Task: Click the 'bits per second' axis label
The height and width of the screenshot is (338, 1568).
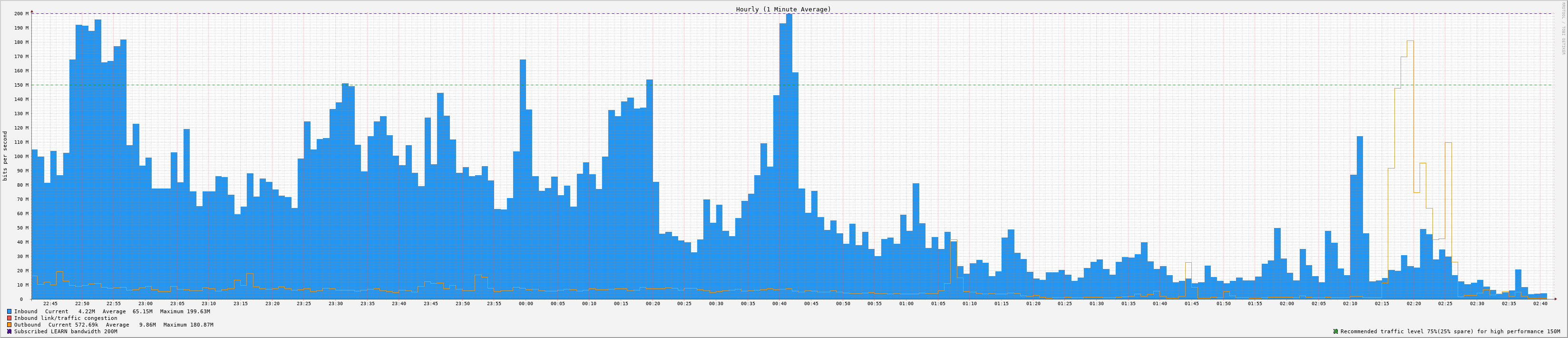Action: (x=6, y=156)
